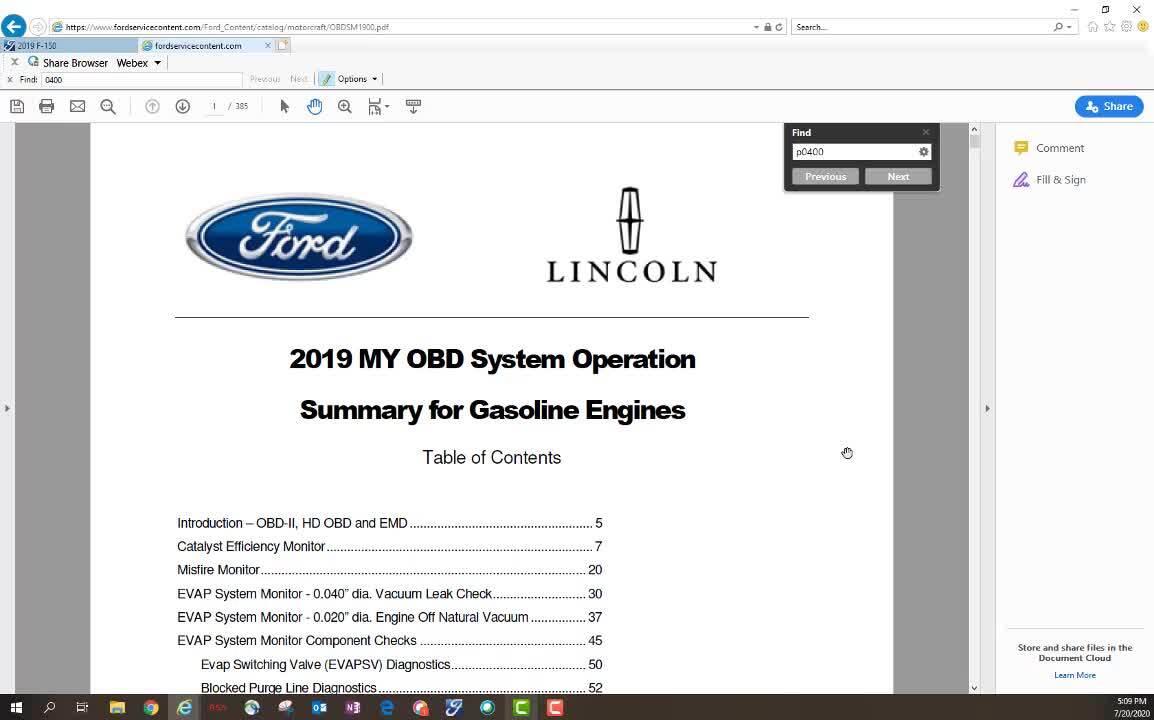Open Introduction – OBD-II contents entry
The width and height of the screenshot is (1154, 720).
tap(389, 523)
